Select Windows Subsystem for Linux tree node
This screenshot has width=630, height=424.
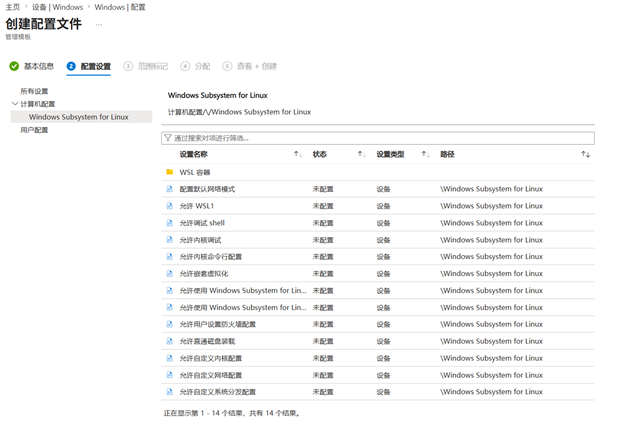(82, 117)
